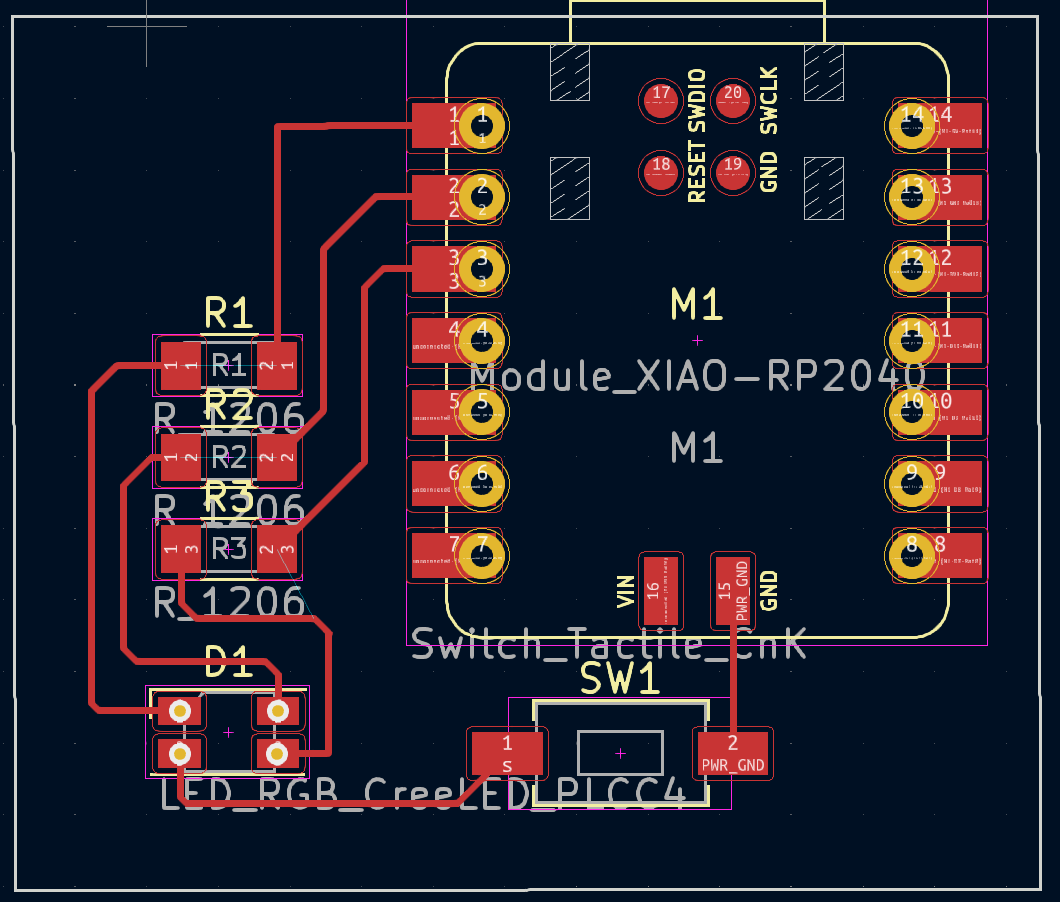
Task: Click the yellow D1 reference designator
Action: pyautogui.click(x=228, y=660)
